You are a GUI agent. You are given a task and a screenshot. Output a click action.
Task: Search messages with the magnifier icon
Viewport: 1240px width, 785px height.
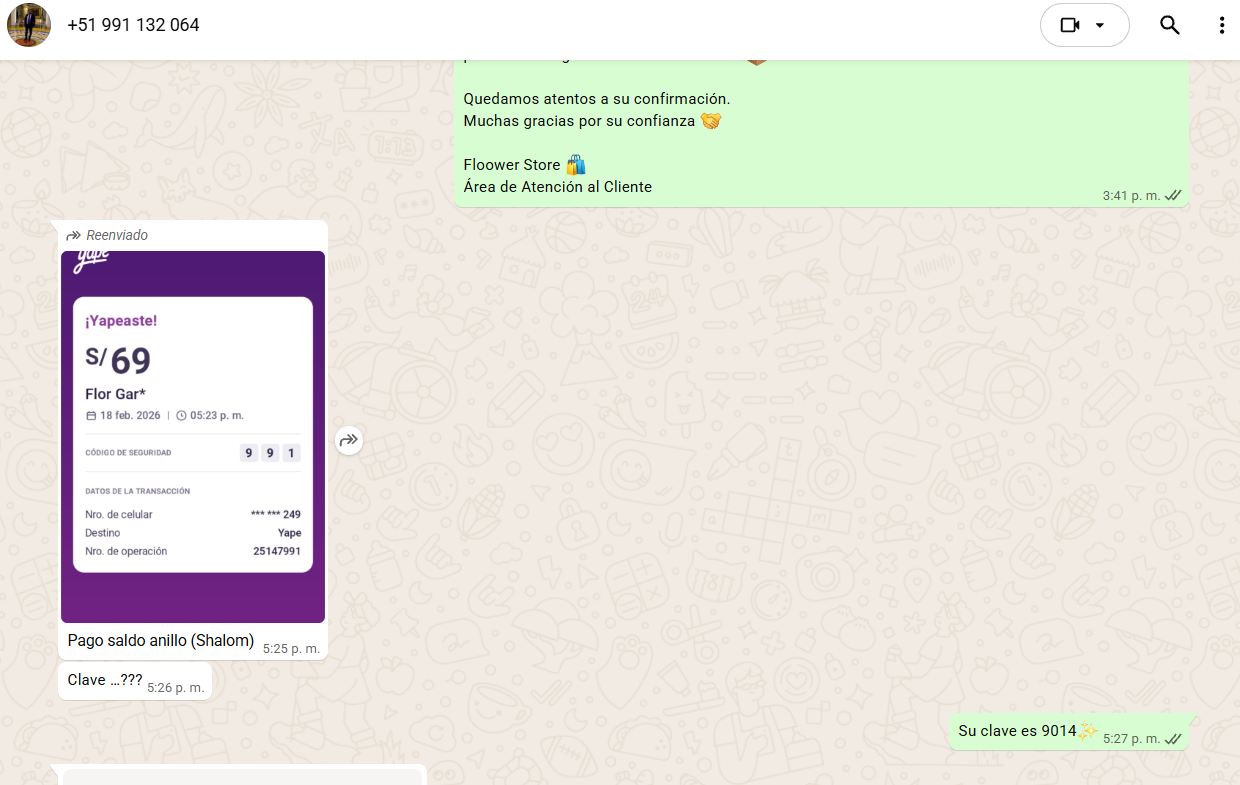tap(1169, 25)
